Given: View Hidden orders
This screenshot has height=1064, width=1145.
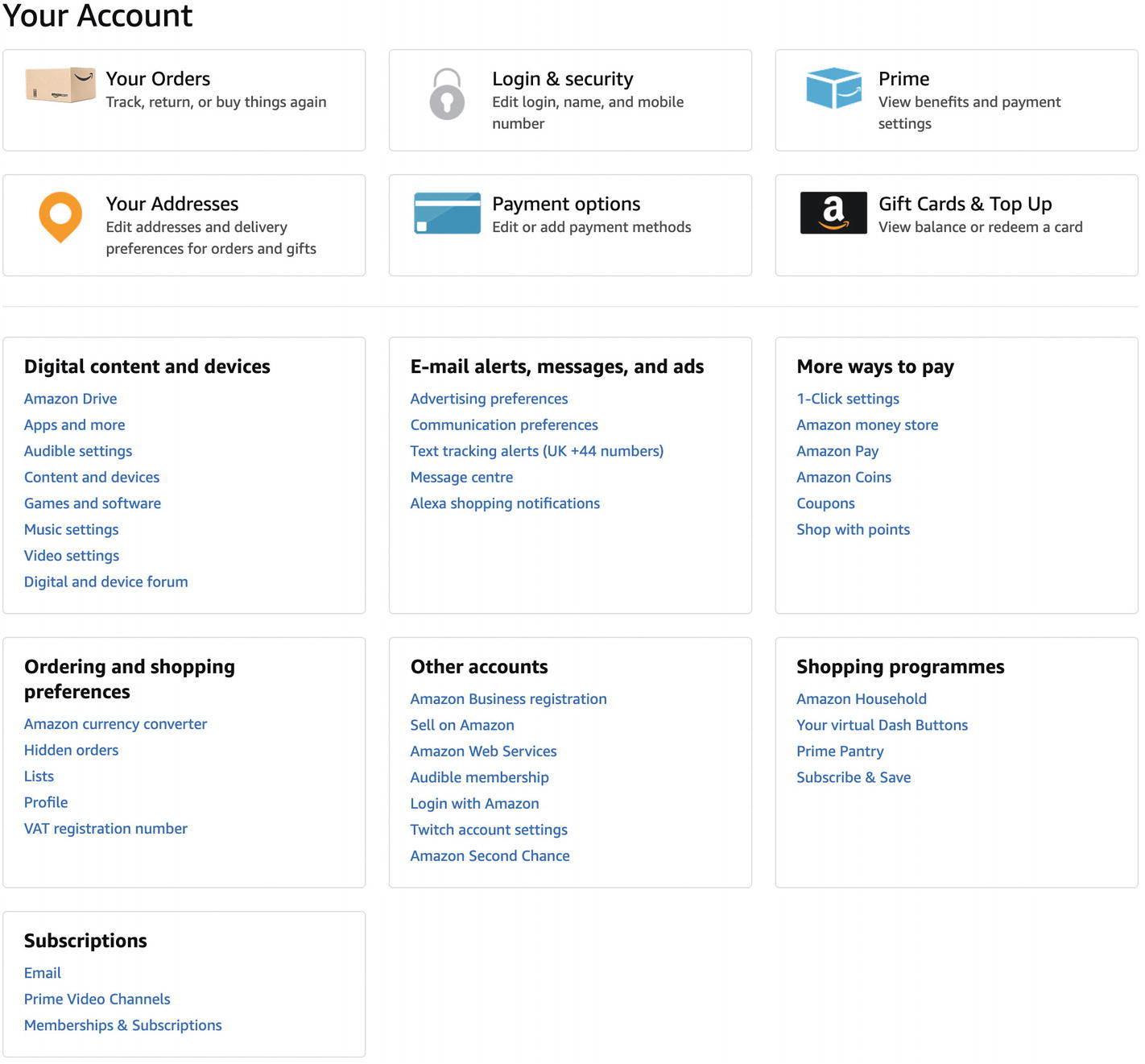Looking at the screenshot, I should click(72, 751).
